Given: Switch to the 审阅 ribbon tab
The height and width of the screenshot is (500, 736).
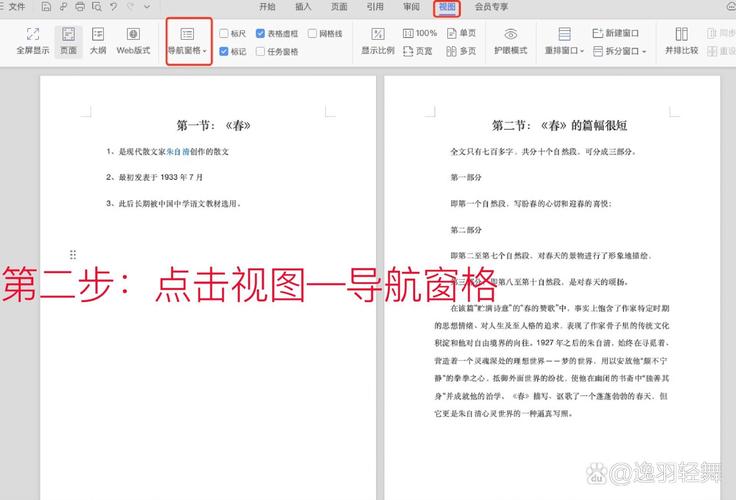Looking at the screenshot, I should 411,7.
